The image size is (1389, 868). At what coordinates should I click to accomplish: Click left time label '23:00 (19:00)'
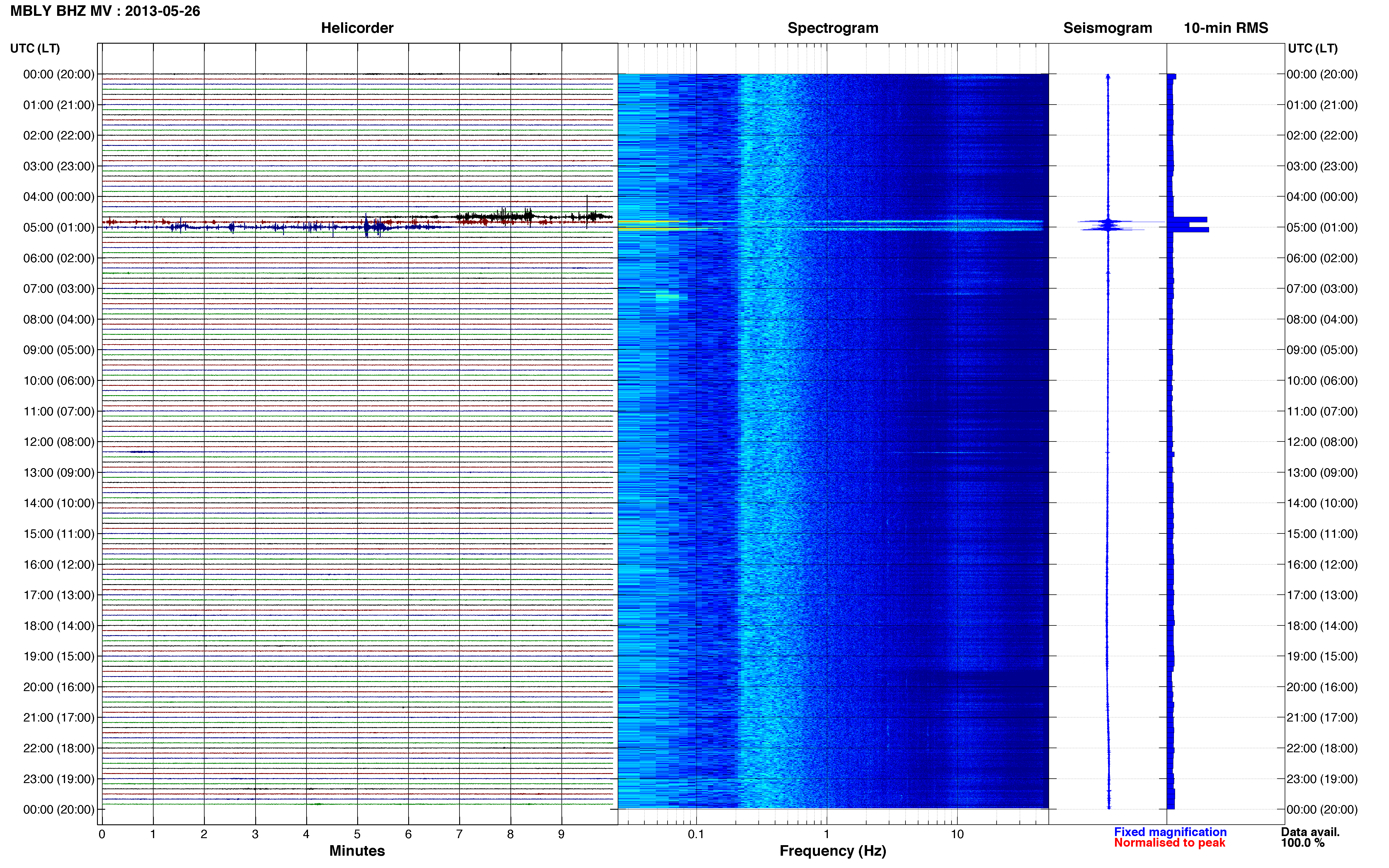59,779
